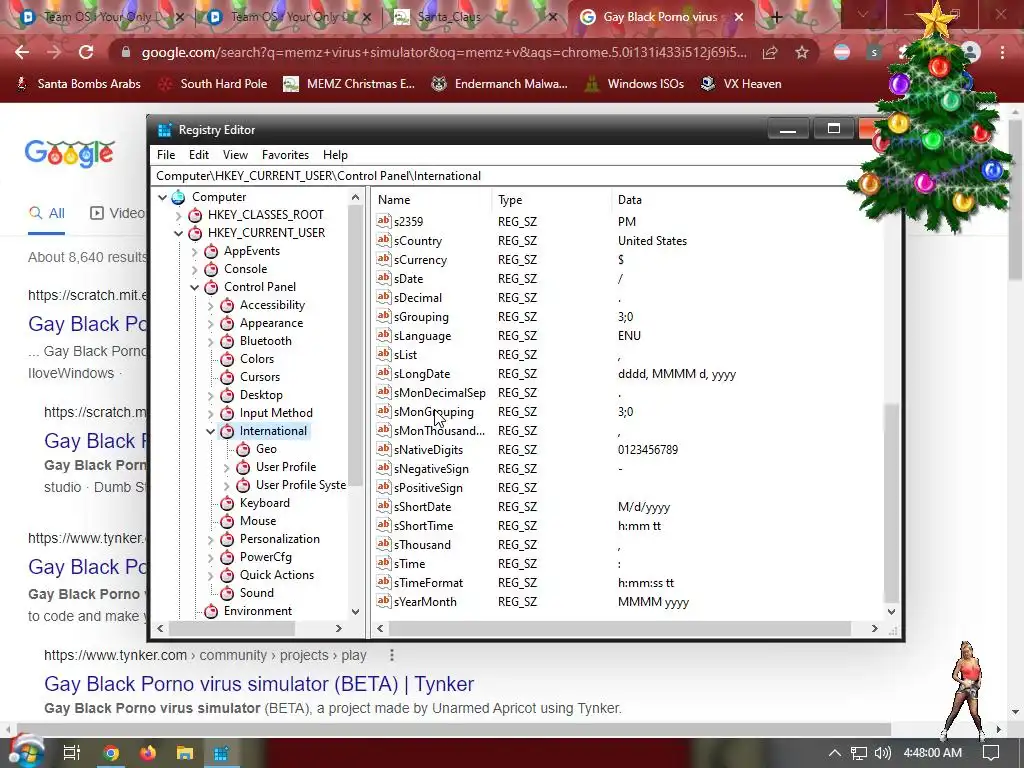Click values pane scroll down arrow
The height and width of the screenshot is (768, 1024).
coord(891,612)
